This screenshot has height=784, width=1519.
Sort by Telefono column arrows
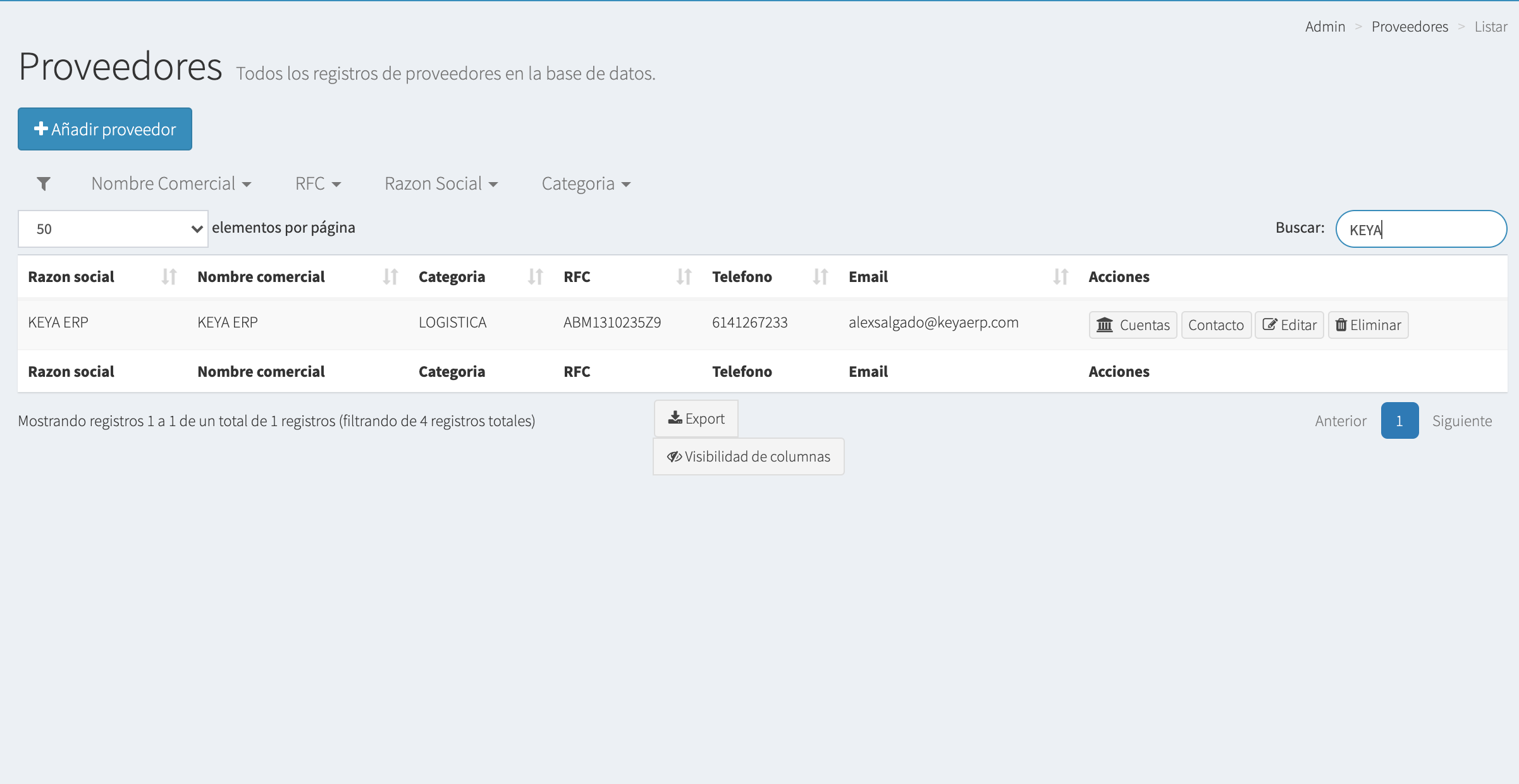click(x=820, y=277)
